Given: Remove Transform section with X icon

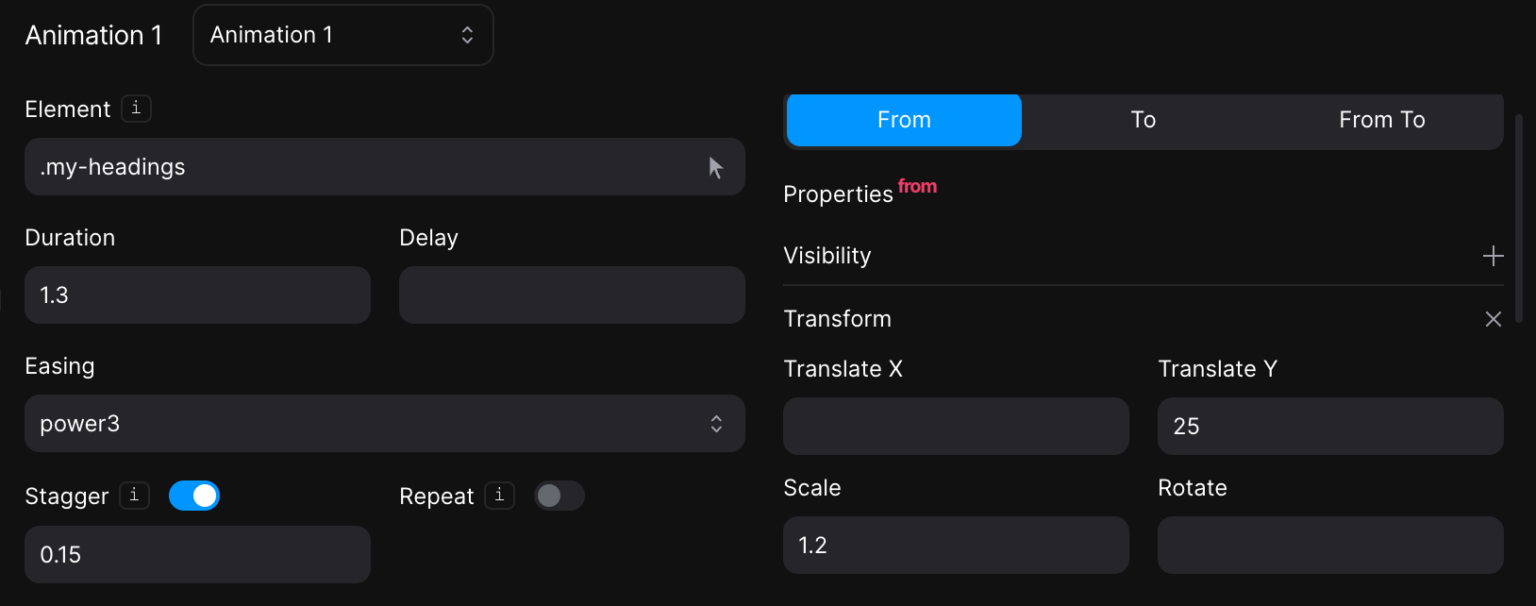Looking at the screenshot, I should (x=1493, y=319).
